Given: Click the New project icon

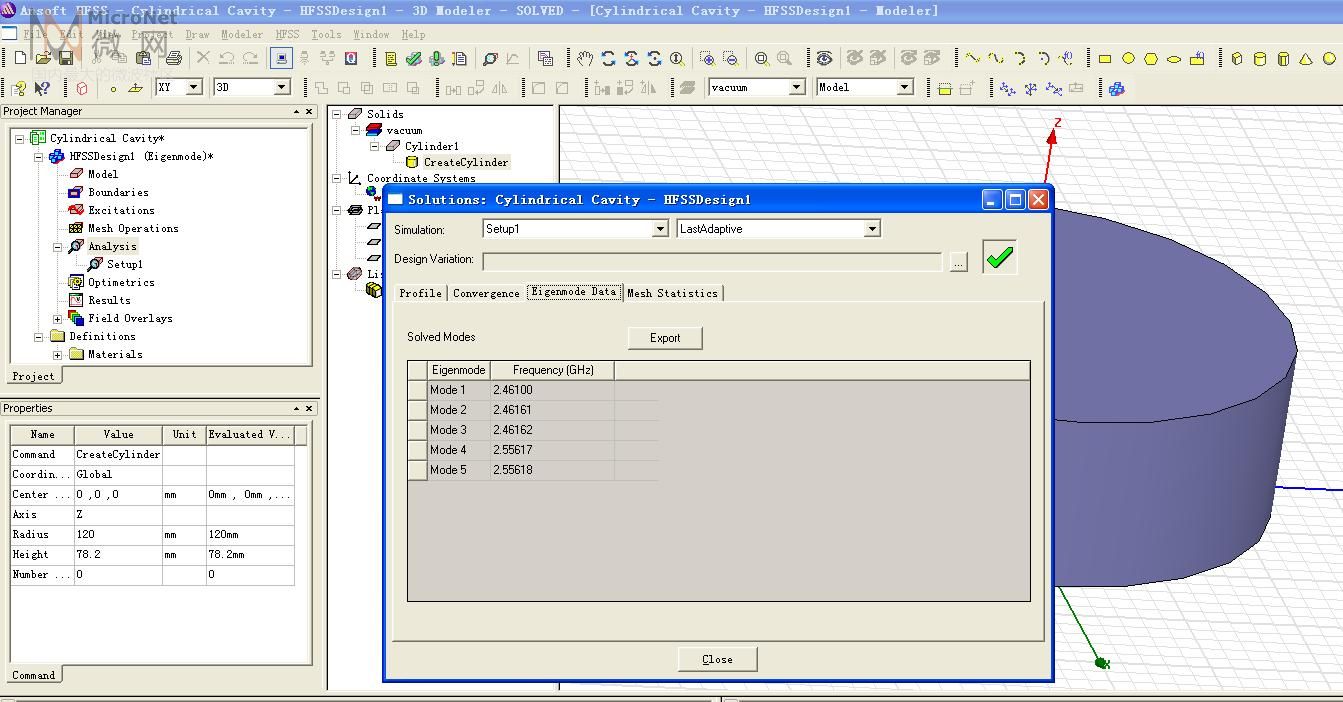Looking at the screenshot, I should (20, 58).
